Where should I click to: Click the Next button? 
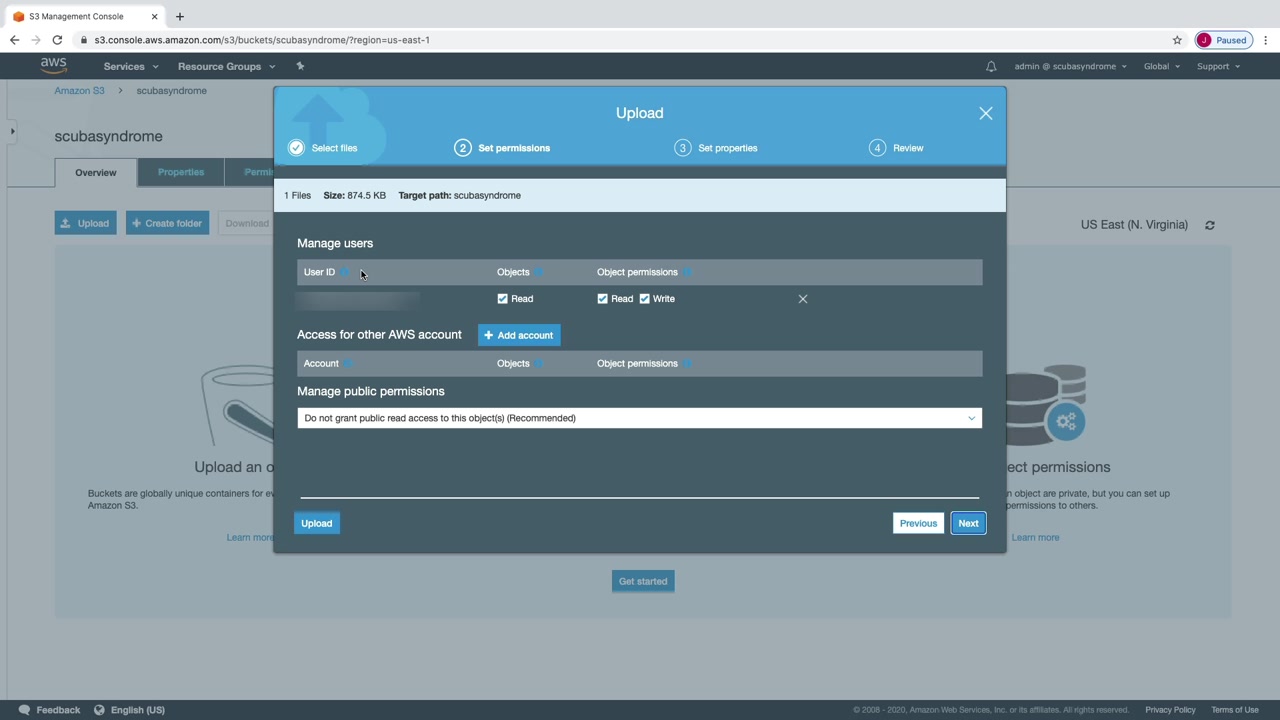(x=968, y=523)
